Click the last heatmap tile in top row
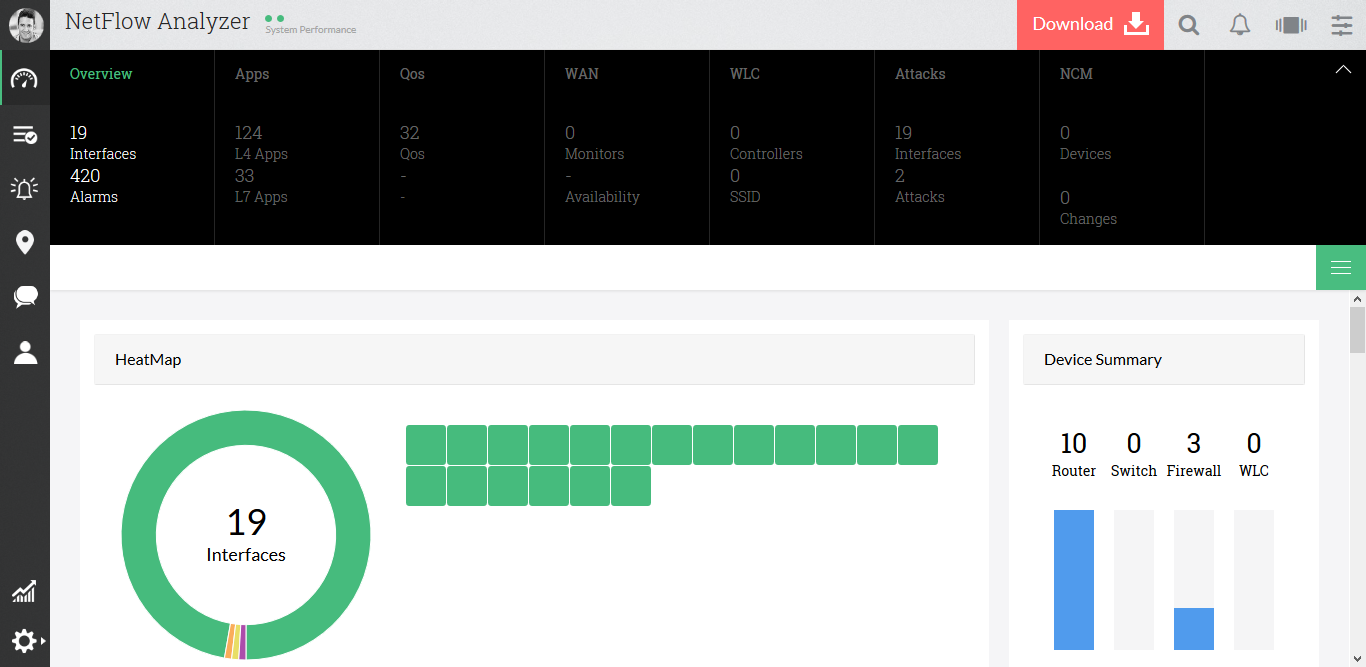This screenshot has width=1366, height=667. click(918, 445)
